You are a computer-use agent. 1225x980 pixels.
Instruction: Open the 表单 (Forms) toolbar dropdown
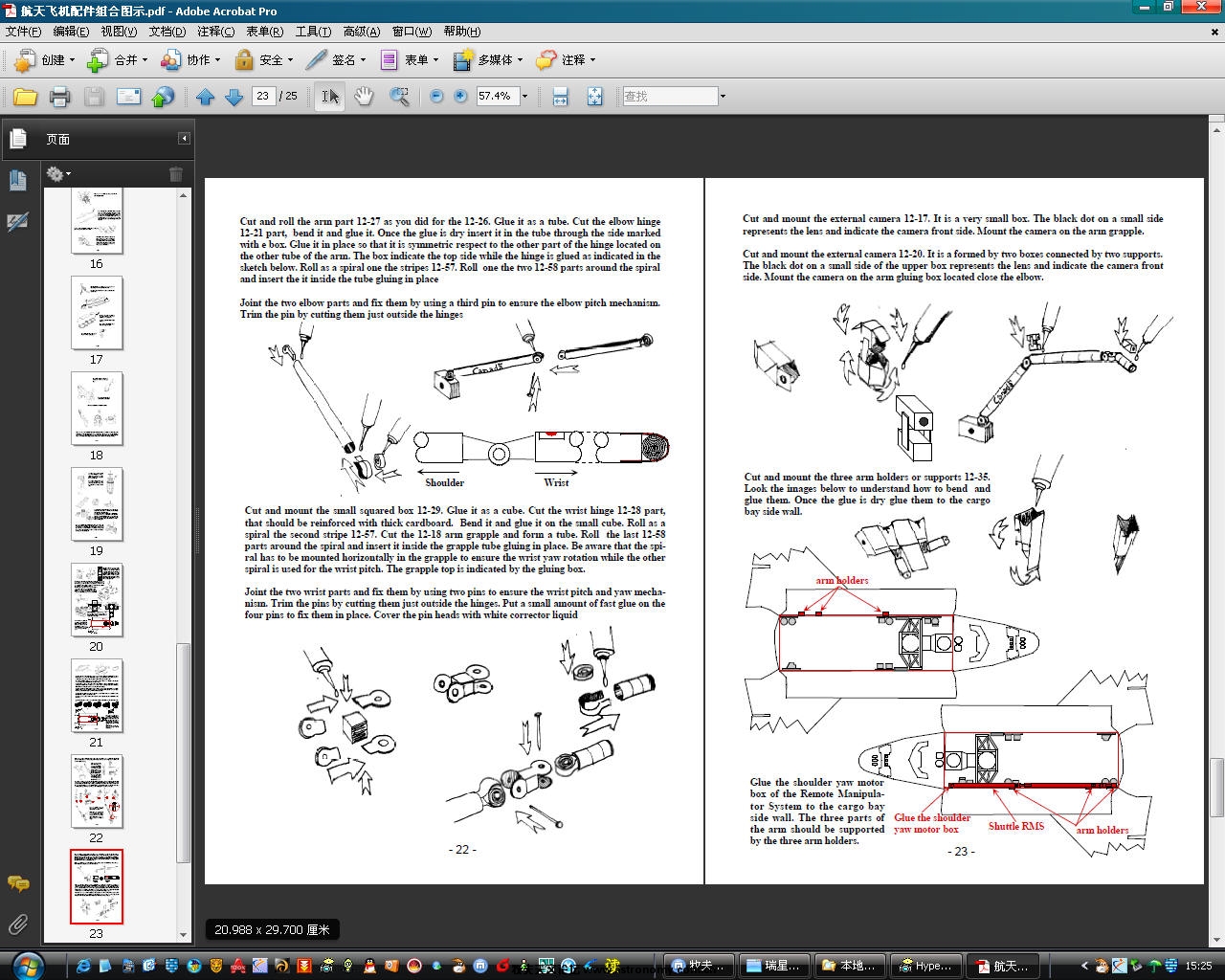pos(410,60)
